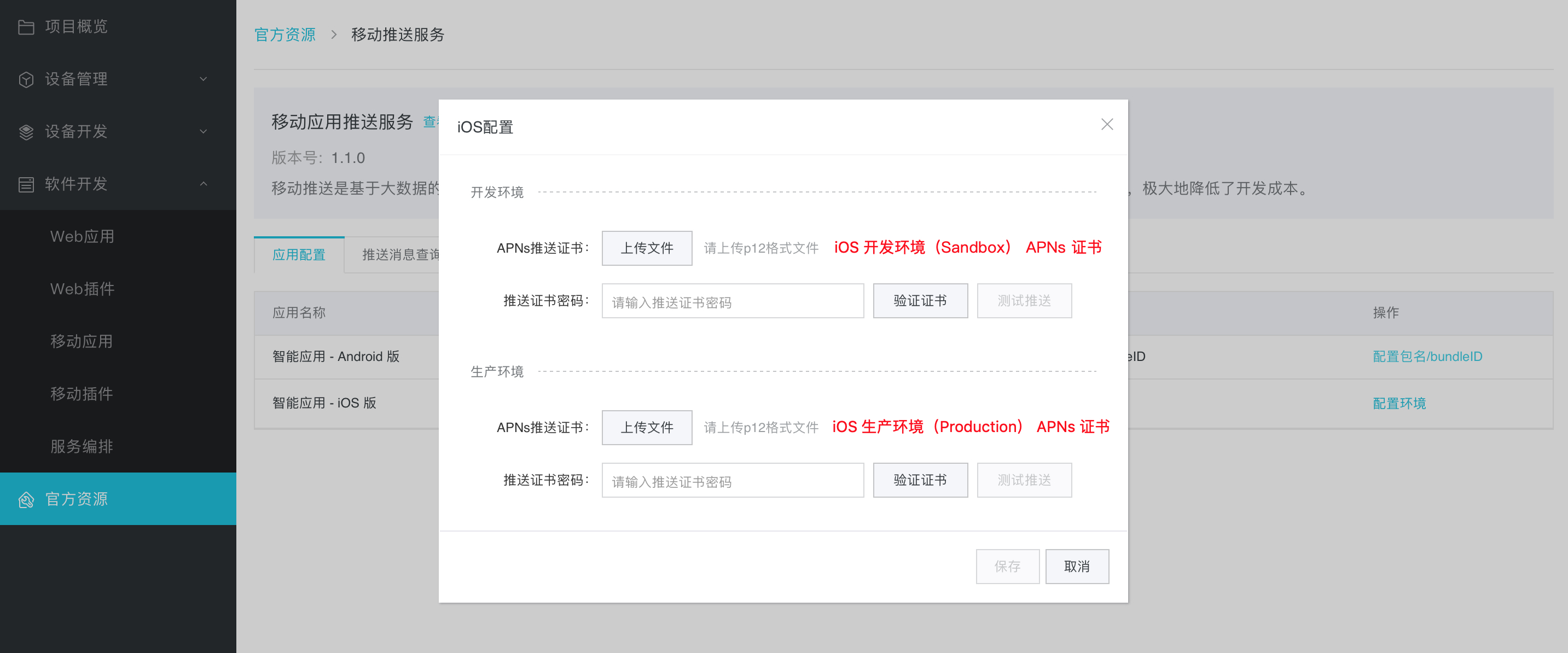Viewport: 1568px width, 653px height.
Task: Expand the 设备管理 menu chevron
Action: (204, 79)
